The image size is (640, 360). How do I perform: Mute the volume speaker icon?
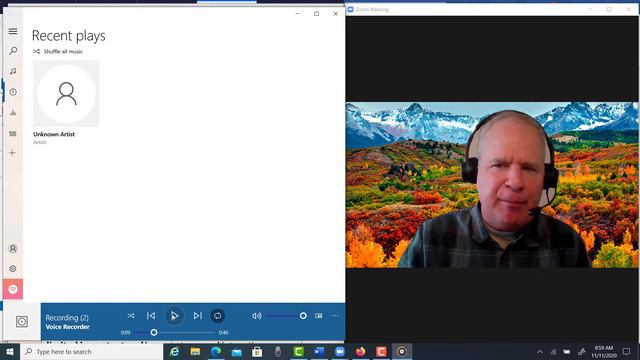click(x=257, y=316)
